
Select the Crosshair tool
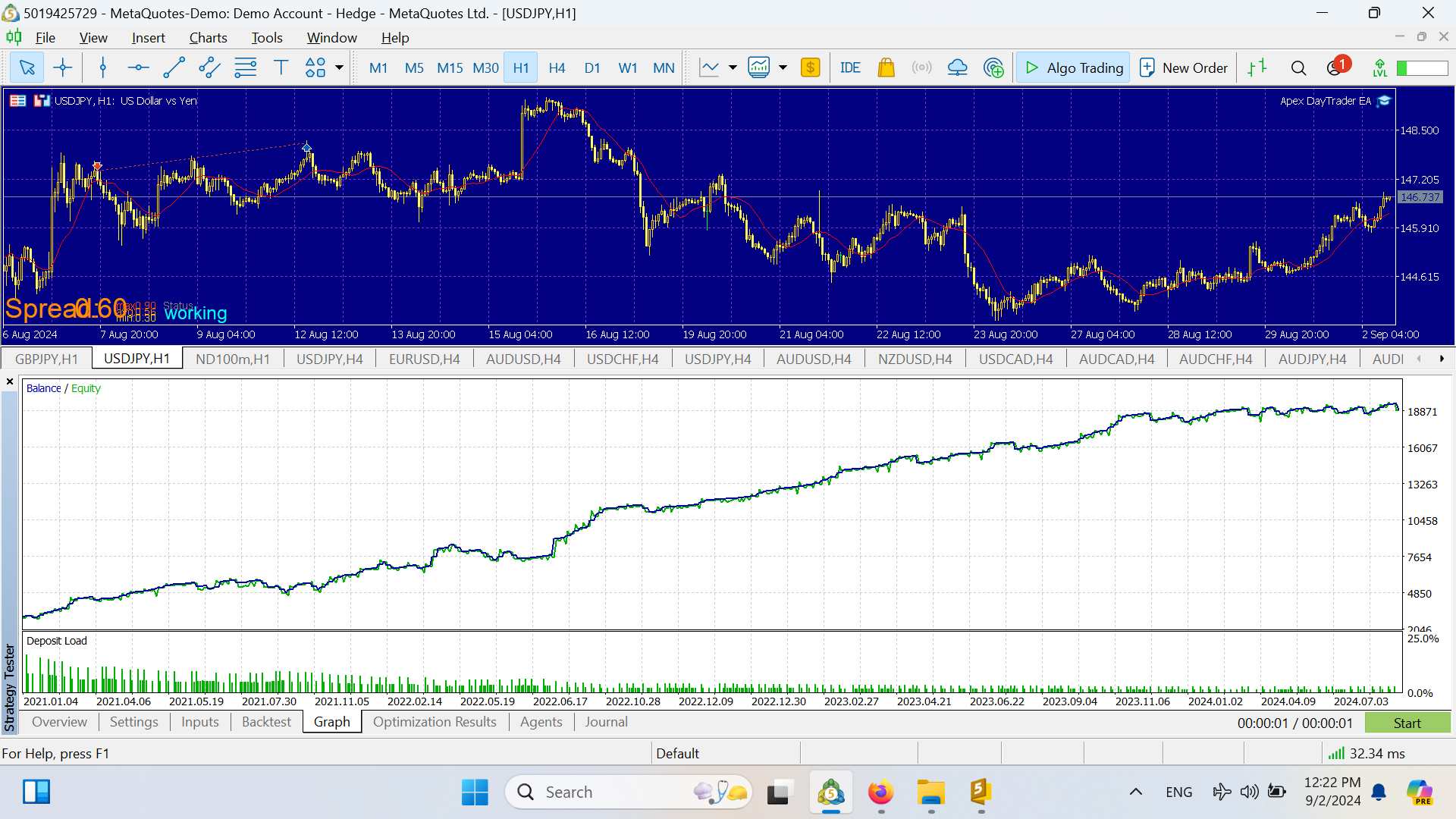(63, 67)
